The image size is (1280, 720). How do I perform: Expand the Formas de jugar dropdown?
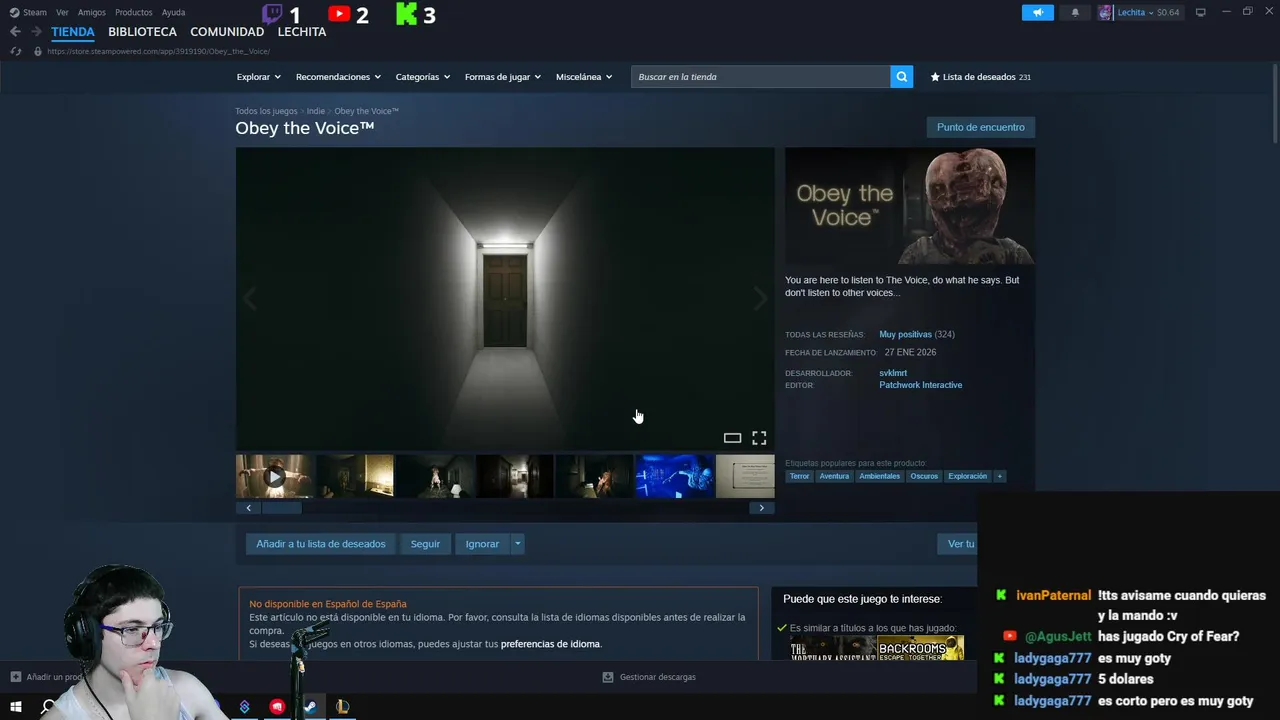(x=503, y=77)
